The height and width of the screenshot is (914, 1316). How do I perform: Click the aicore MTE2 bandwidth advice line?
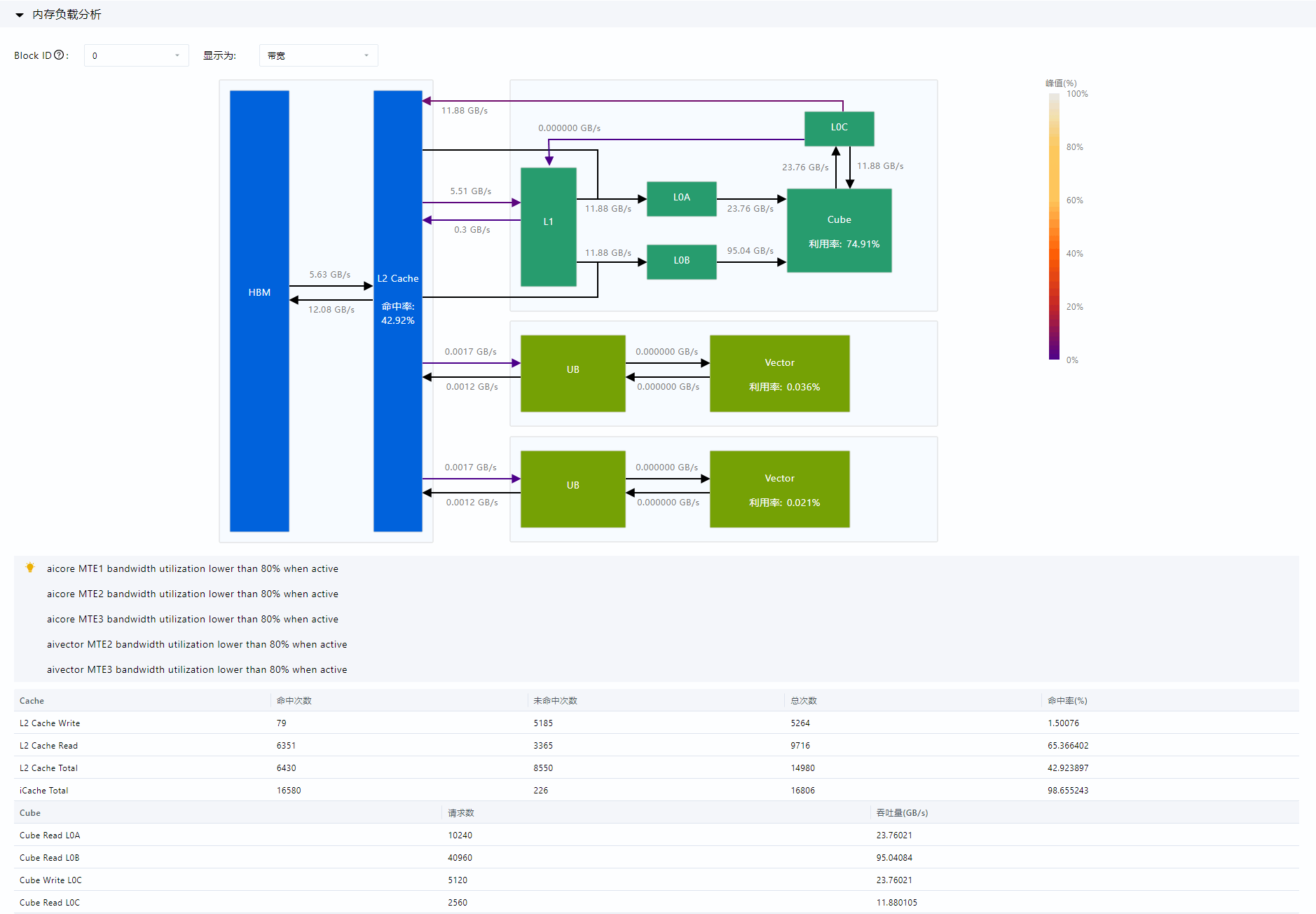point(193,594)
